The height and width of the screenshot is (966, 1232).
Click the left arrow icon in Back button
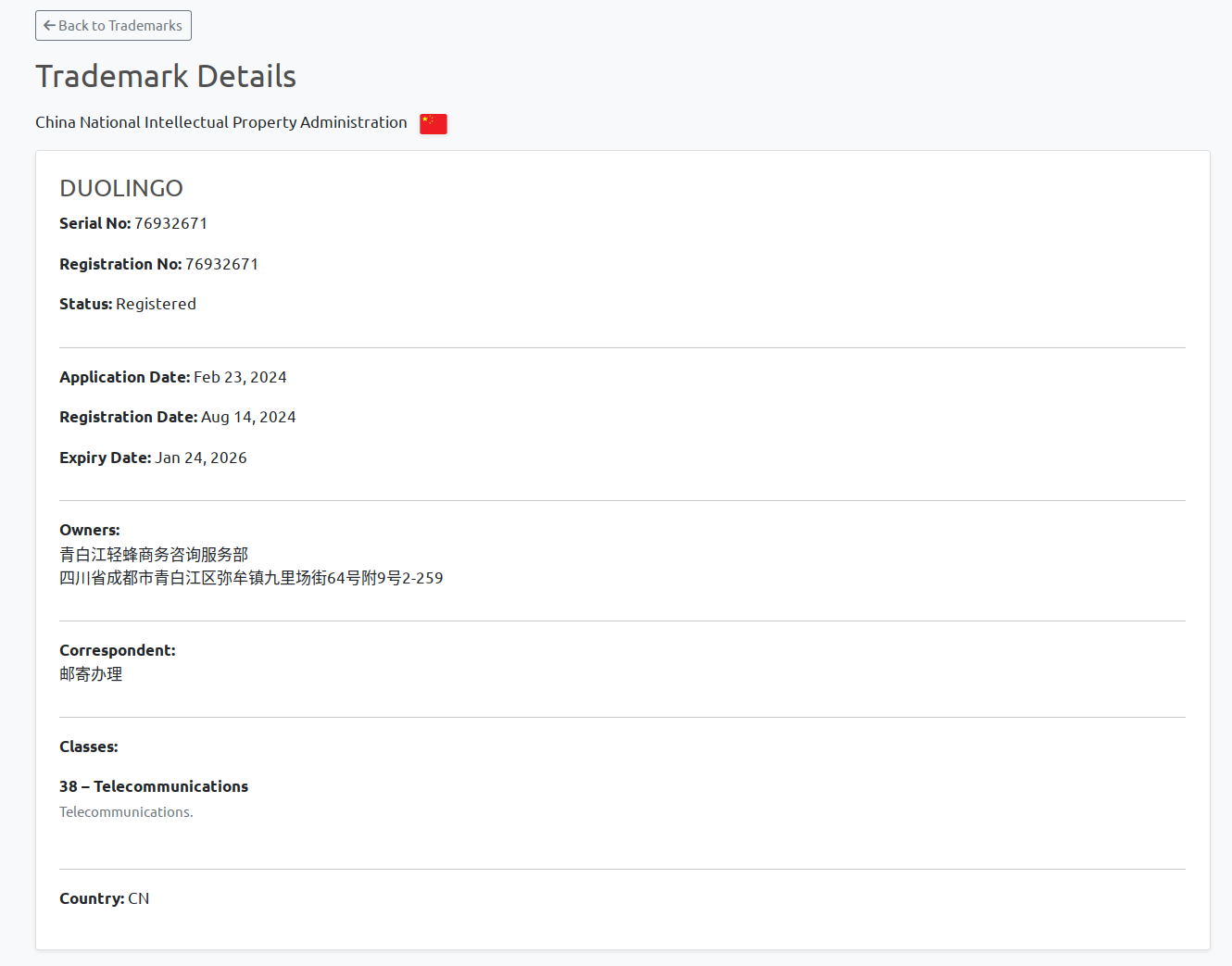pyautogui.click(x=49, y=25)
